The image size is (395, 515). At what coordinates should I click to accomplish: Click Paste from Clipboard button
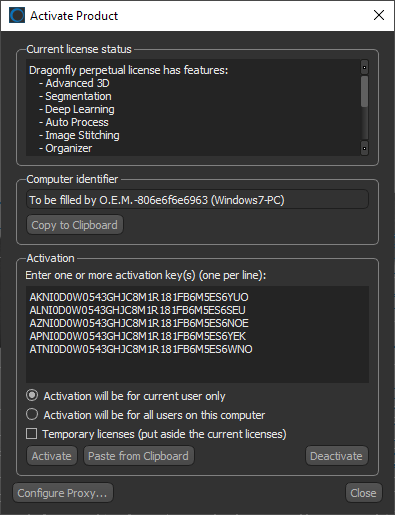[138, 456]
